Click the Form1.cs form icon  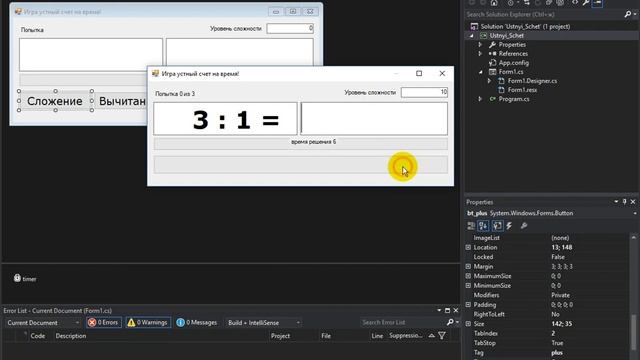[493, 72]
